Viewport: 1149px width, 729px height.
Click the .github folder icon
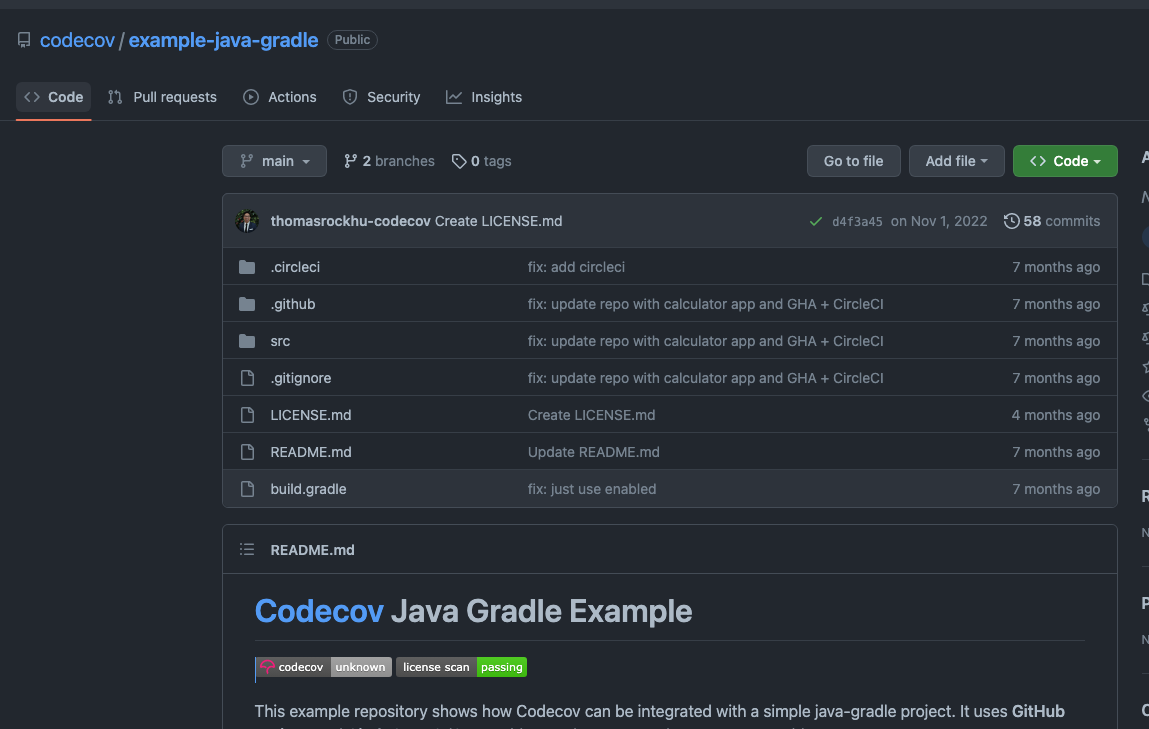(x=247, y=304)
